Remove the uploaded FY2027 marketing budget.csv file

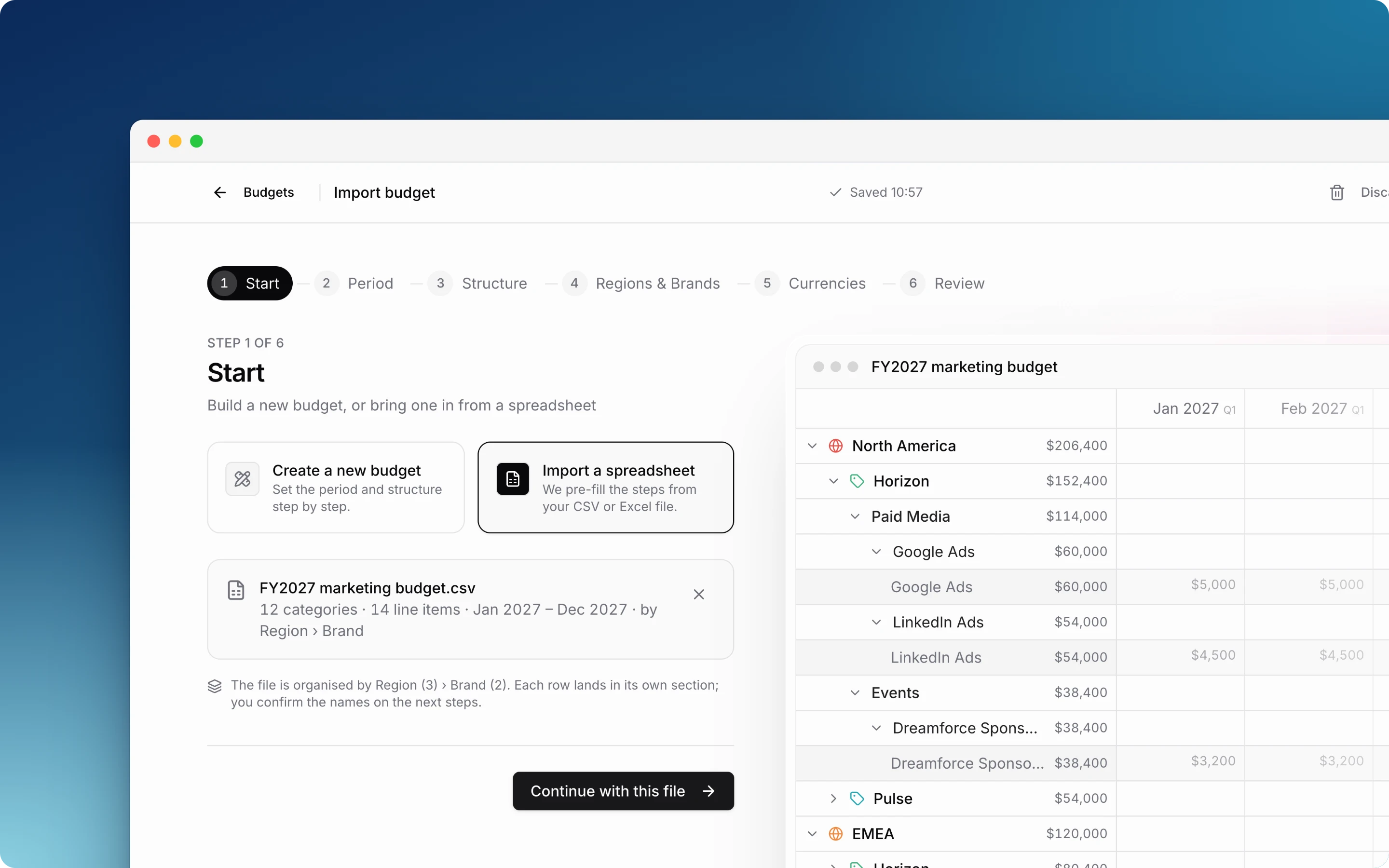(698, 594)
